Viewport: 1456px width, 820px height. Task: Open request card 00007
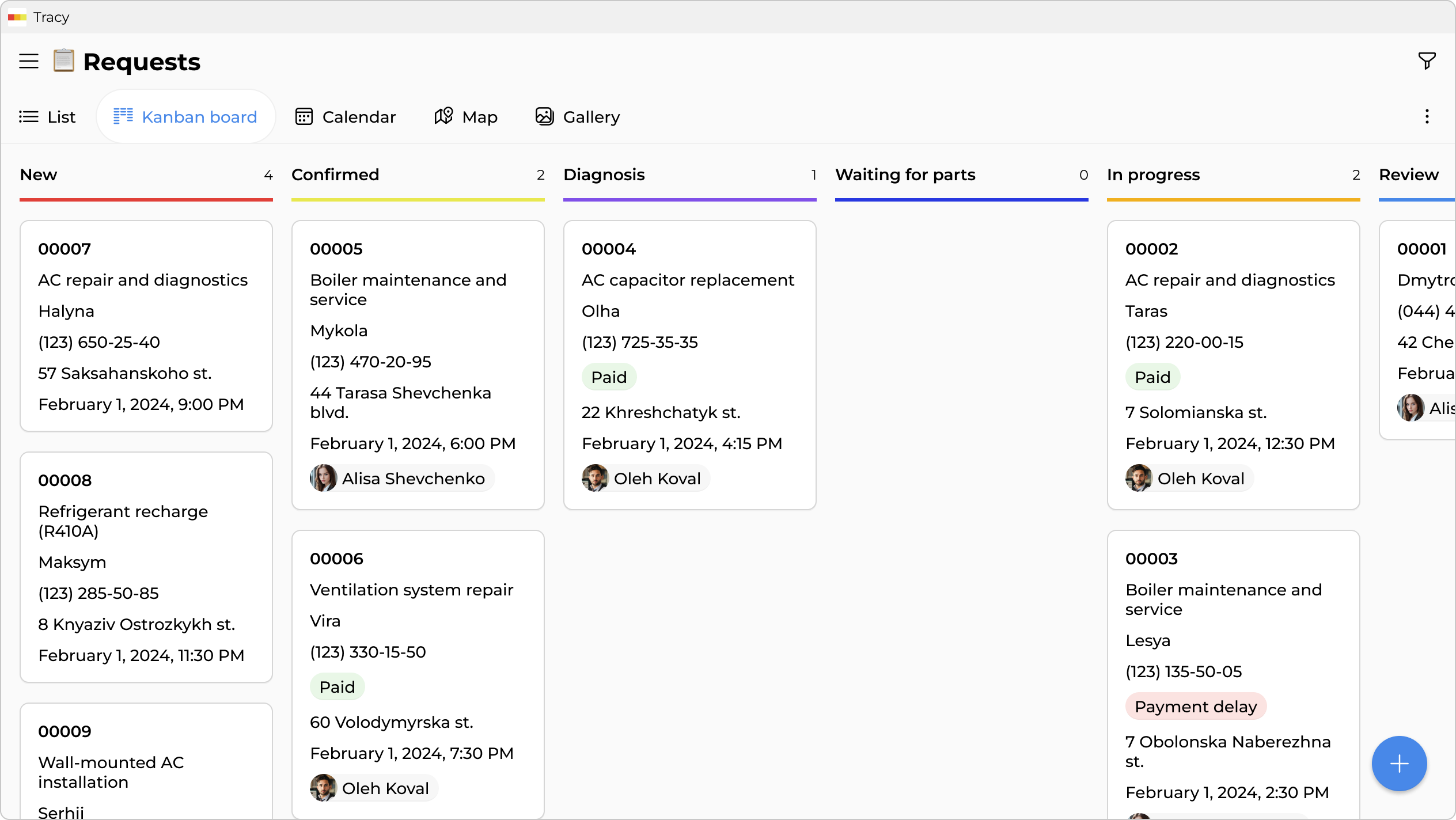point(146,325)
